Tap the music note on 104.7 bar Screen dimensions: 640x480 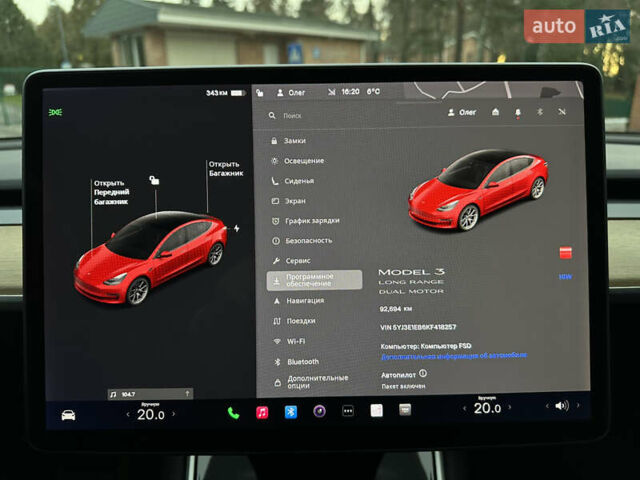click(113, 394)
